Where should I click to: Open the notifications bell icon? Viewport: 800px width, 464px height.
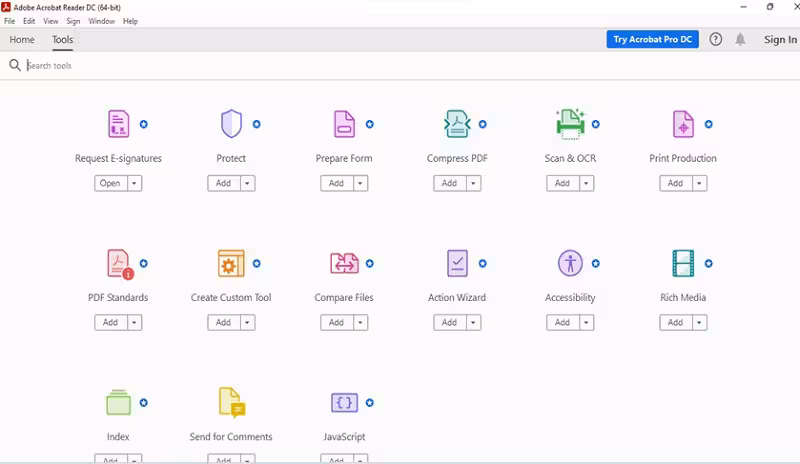(740, 39)
